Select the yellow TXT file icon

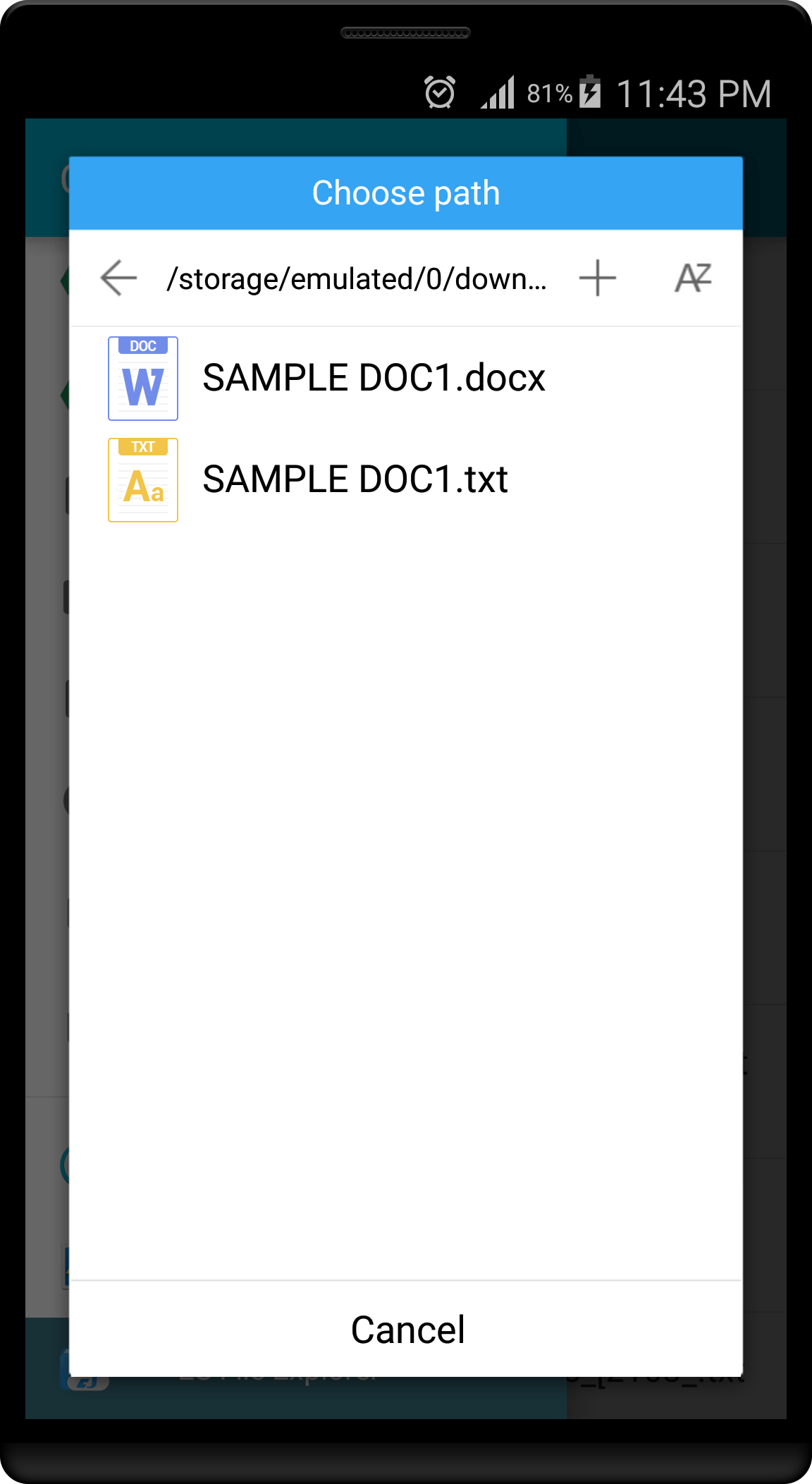coord(143,480)
